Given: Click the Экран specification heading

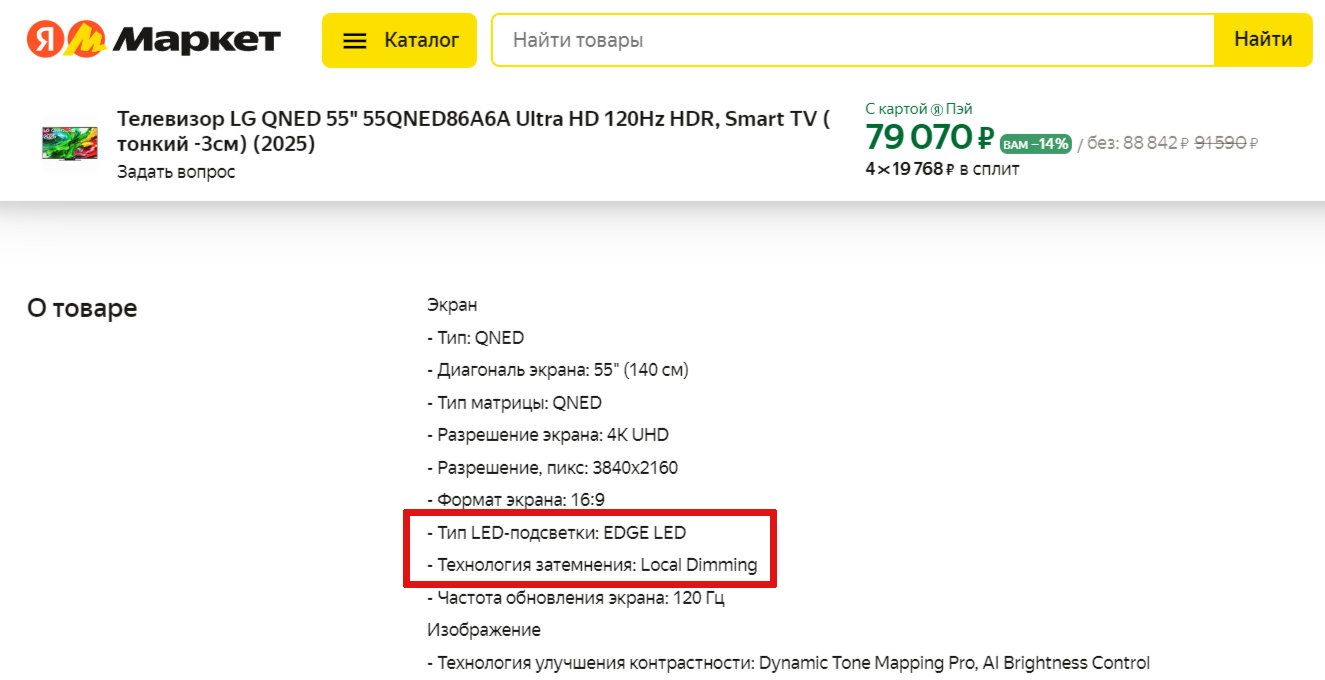Looking at the screenshot, I should (452, 305).
